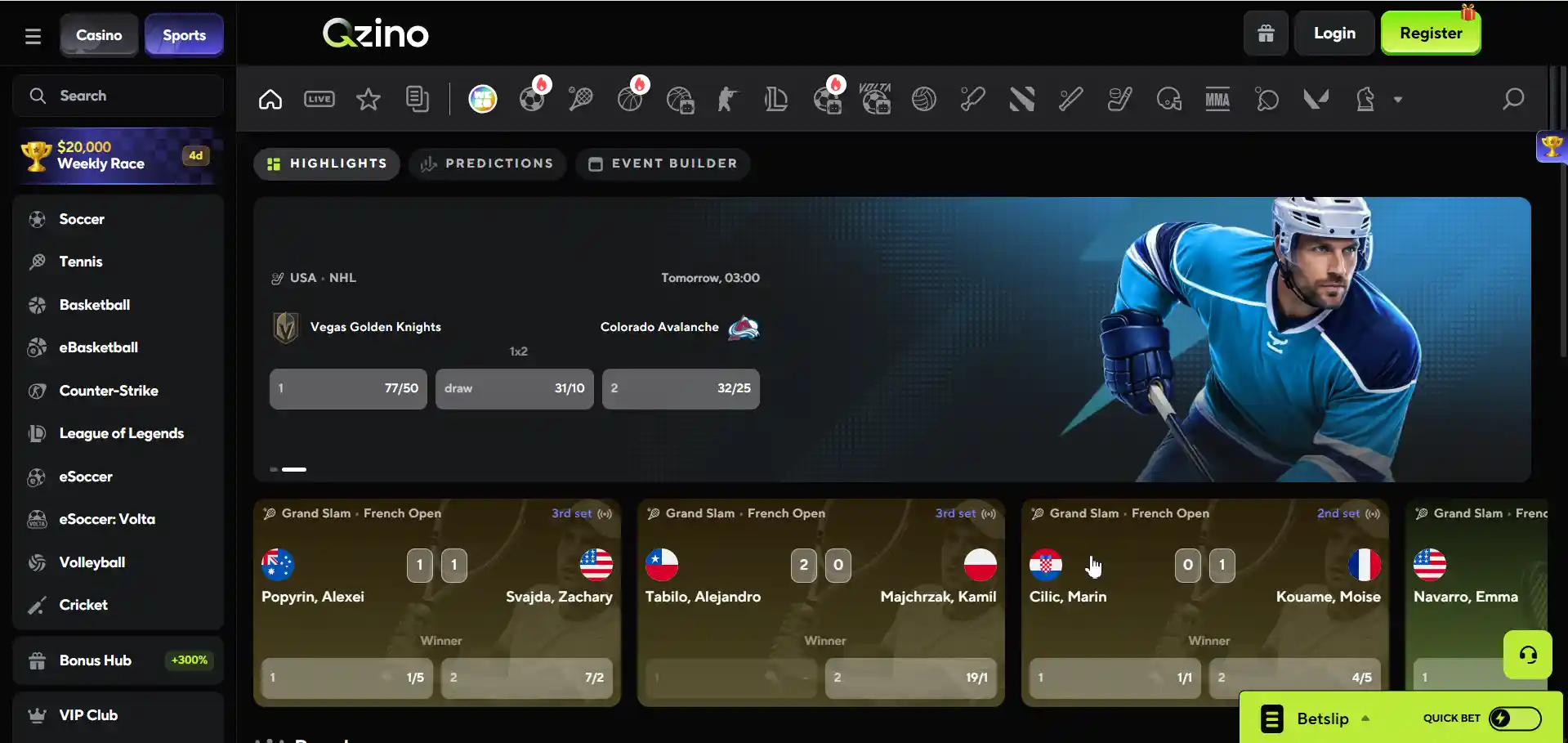The image size is (1568, 743).
Task: Open the Event Builder tab
Action: point(663,163)
